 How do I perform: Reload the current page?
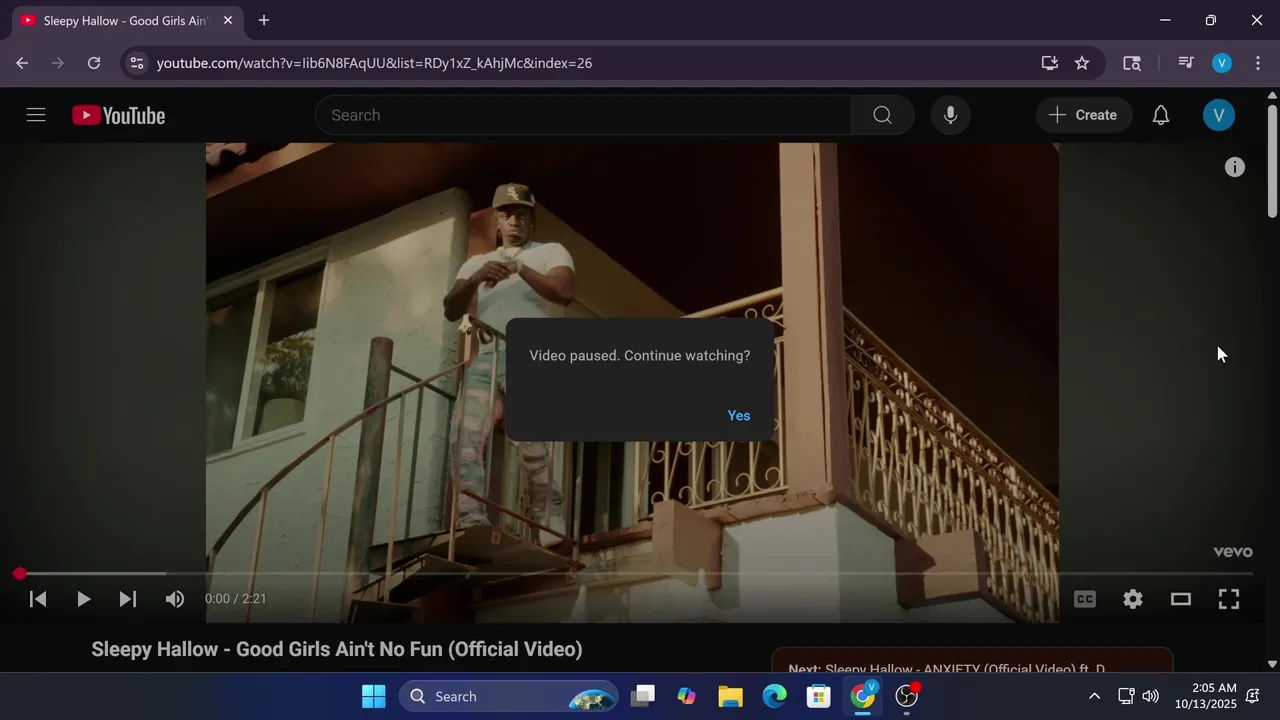(94, 63)
